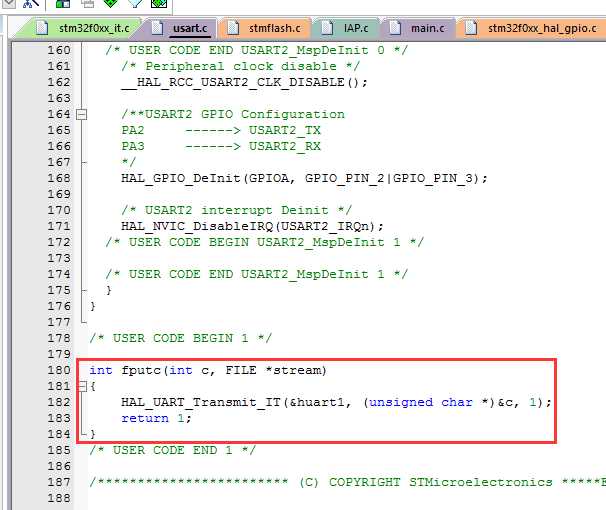Click the file icon on IAP.c tab
This screenshot has width=606, height=510.
327,28
